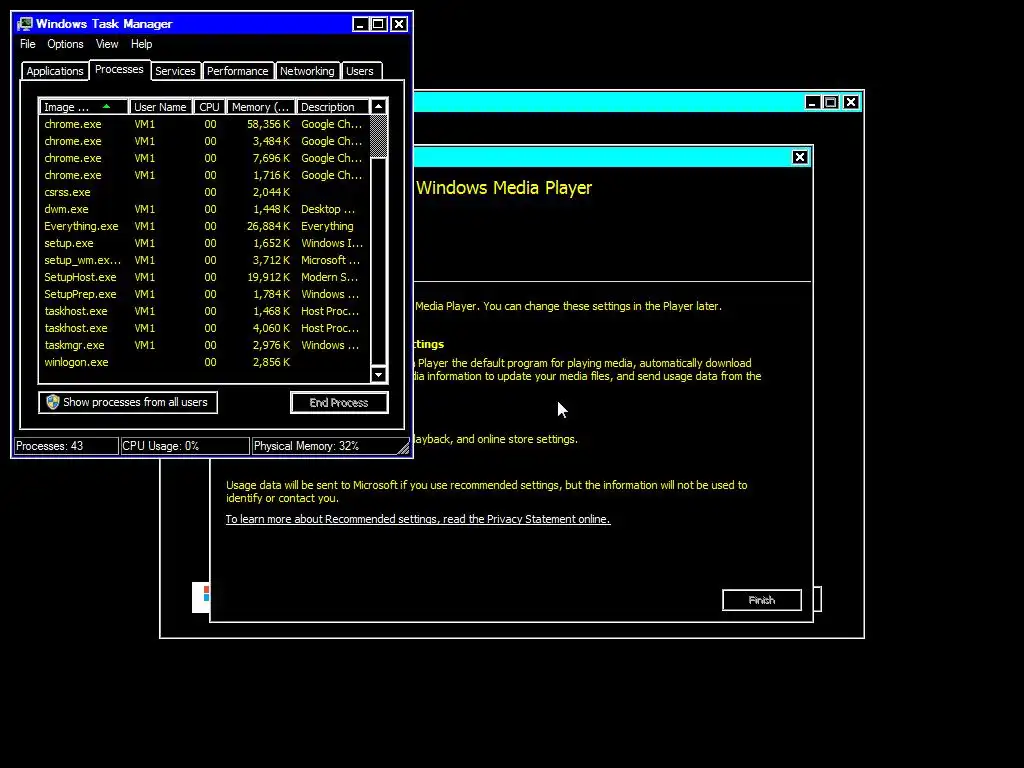The image size is (1024, 768).
Task: Click the process list scroll down arrow
Action: (x=379, y=374)
